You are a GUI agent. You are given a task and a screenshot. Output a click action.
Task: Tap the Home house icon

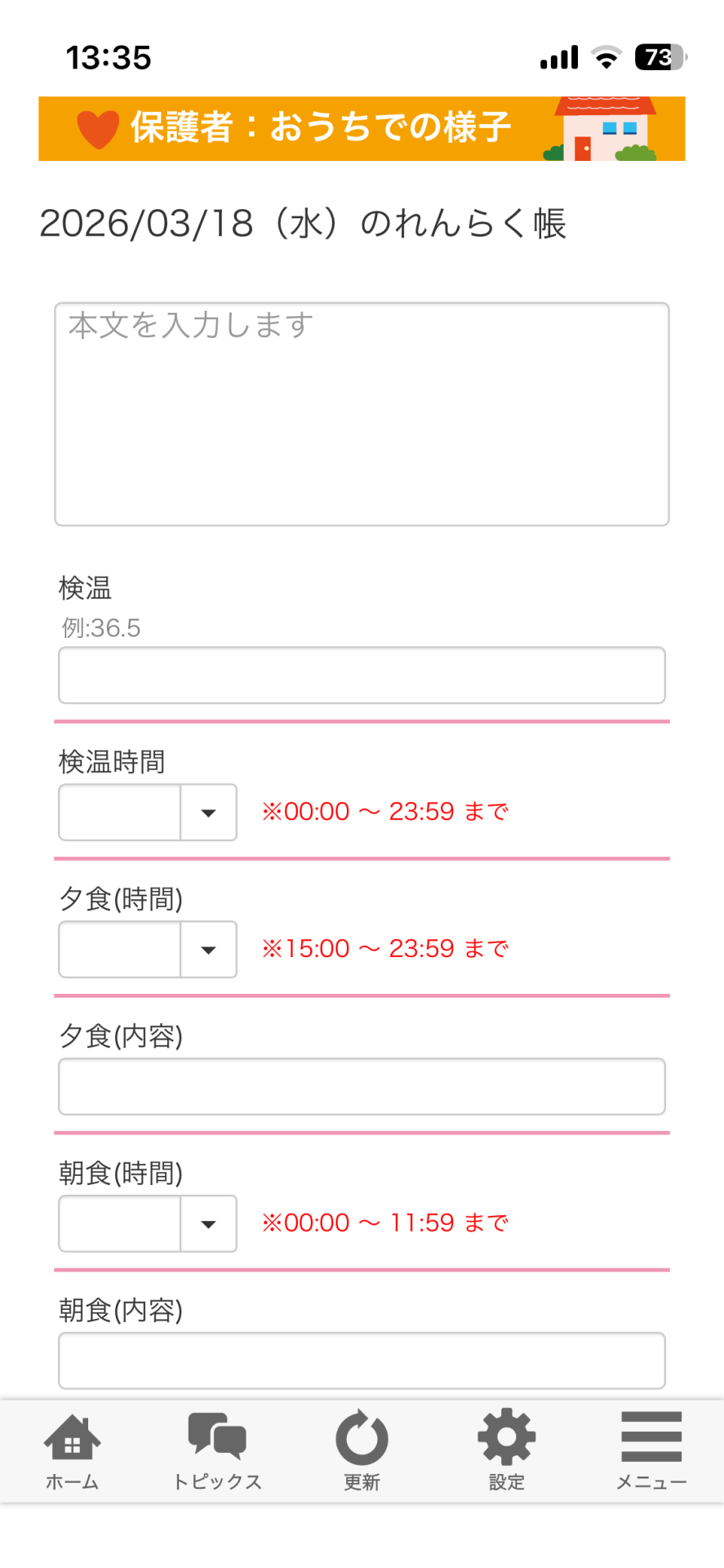pos(72,1438)
